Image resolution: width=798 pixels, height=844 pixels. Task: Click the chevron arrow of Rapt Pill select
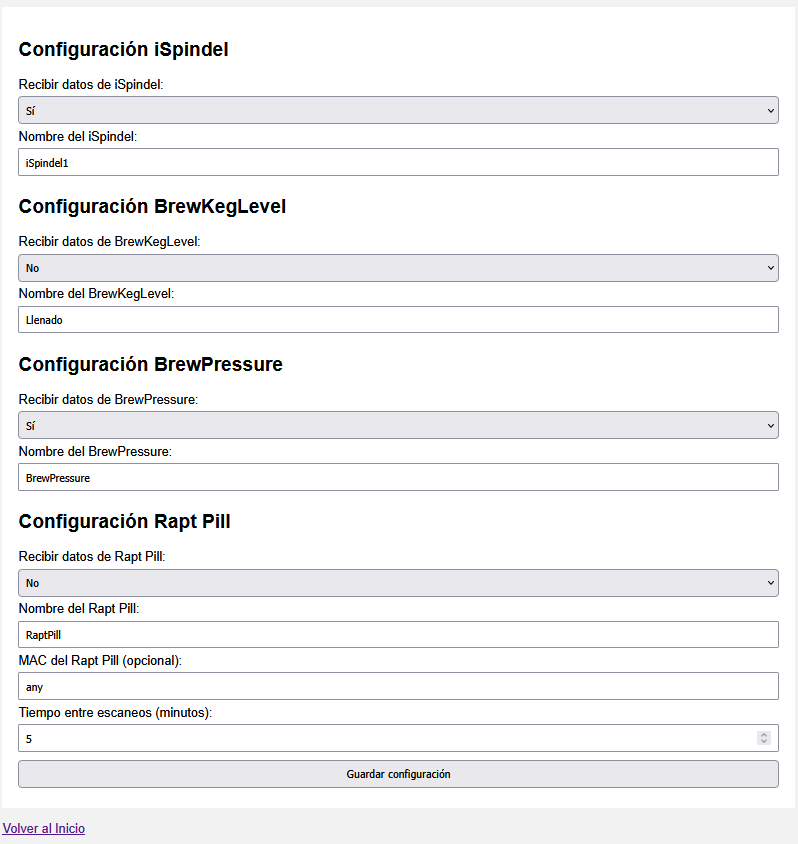[771, 583]
